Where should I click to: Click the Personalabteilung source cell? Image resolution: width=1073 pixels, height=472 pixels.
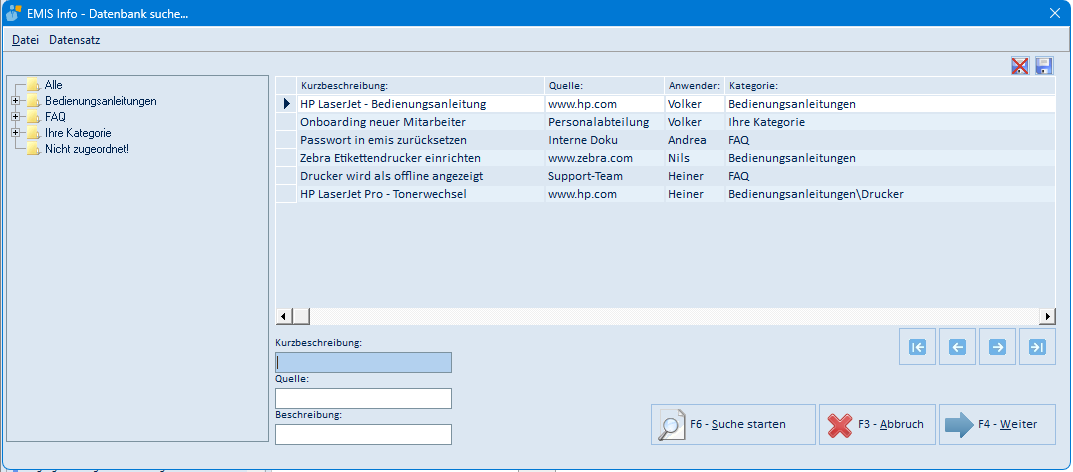click(x=604, y=122)
